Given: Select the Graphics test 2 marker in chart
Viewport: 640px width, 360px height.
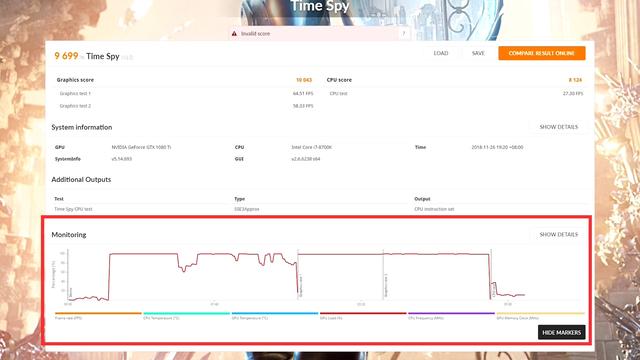Looking at the screenshot, I should pyautogui.click(x=386, y=286).
